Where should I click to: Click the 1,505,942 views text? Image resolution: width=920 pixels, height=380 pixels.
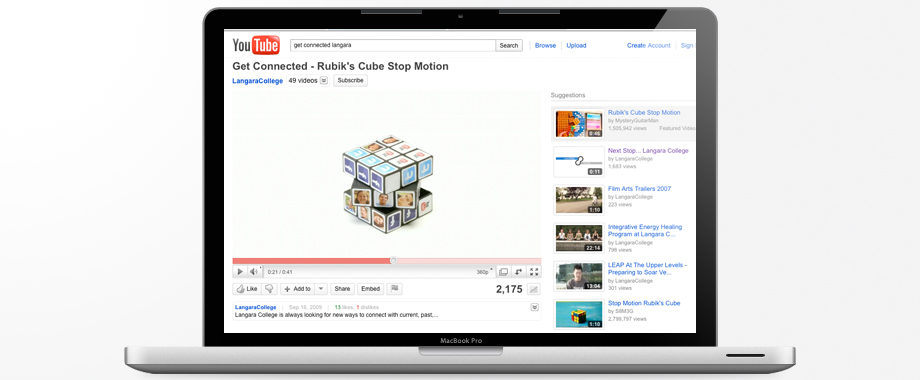pos(627,128)
